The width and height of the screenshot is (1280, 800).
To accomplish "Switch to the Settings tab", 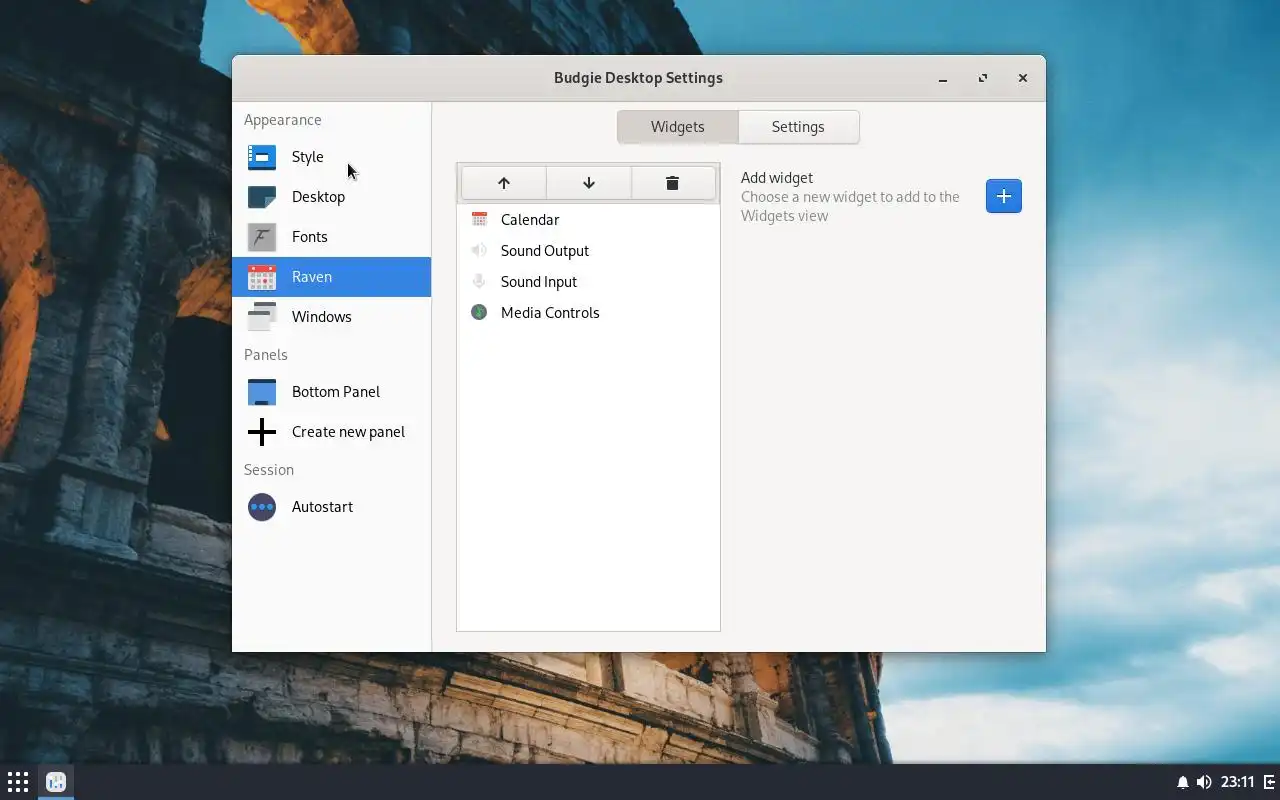I will [798, 127].
